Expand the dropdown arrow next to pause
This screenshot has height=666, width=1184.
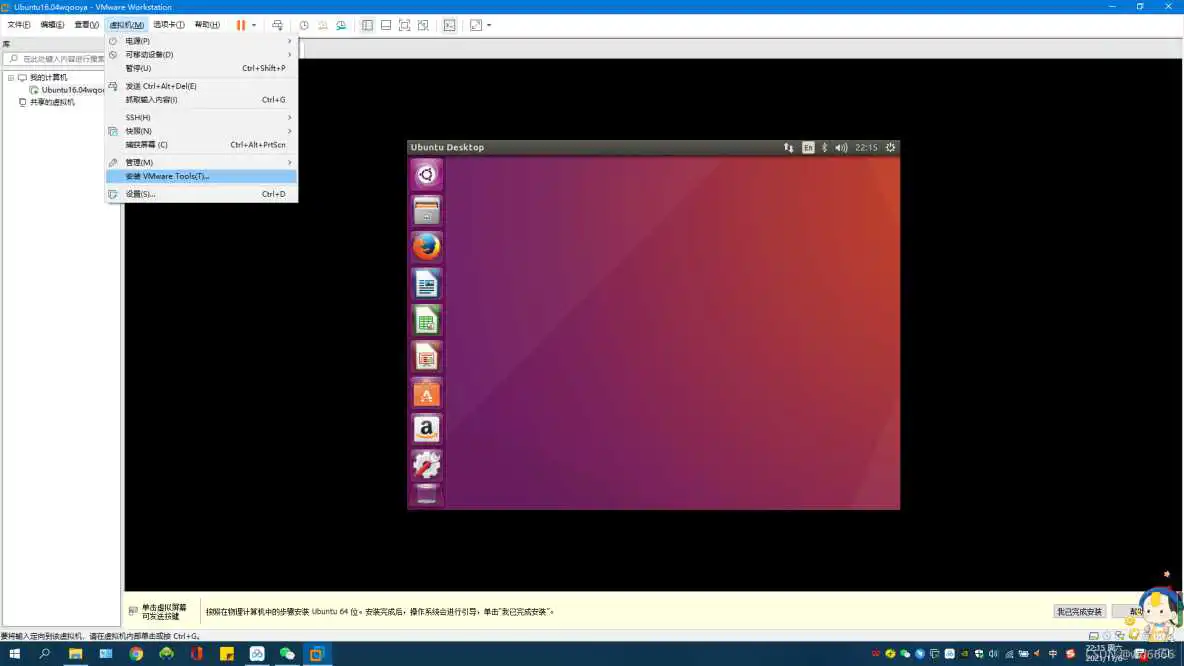coord(253,25)
